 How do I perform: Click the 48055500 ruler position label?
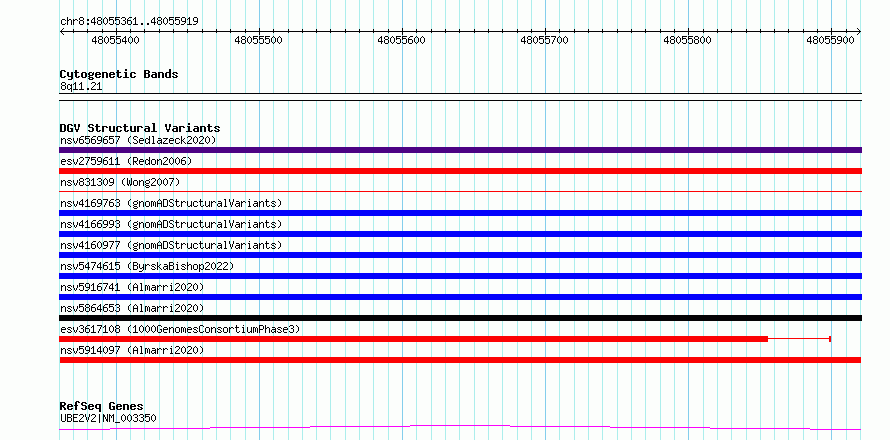click(x=258, y=41)
